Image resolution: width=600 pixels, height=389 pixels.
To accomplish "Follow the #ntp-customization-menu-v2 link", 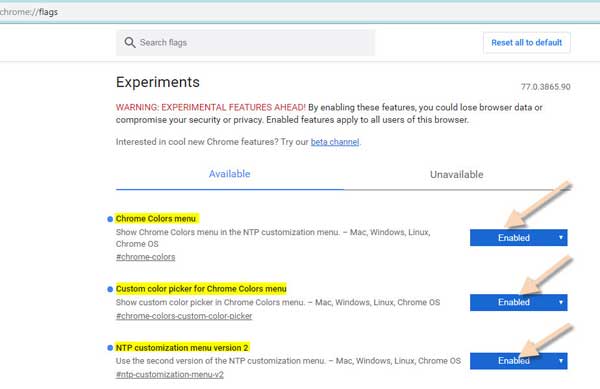I will pos(170,374).
